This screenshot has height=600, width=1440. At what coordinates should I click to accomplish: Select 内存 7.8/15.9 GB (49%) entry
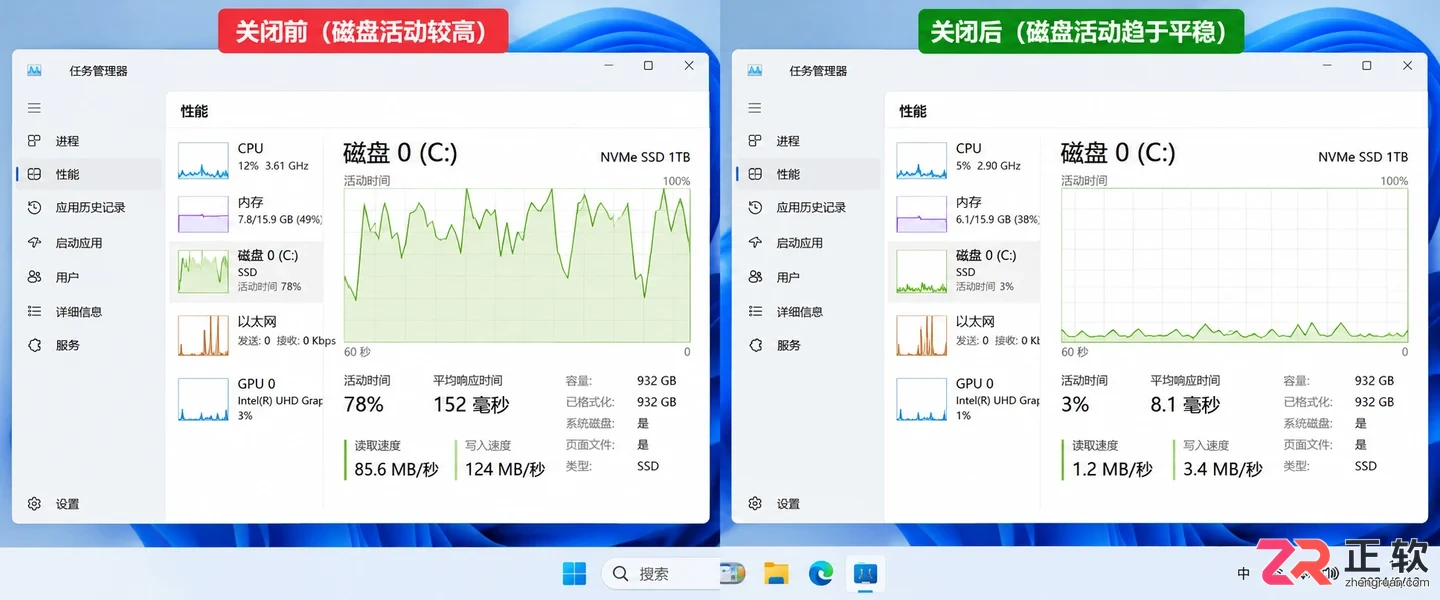click(246, 213)
